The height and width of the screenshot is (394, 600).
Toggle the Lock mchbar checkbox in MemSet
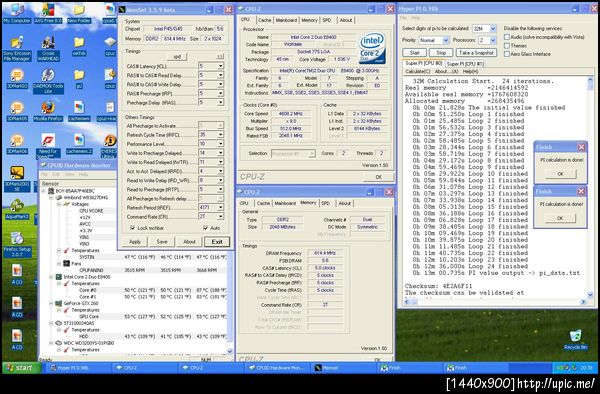click(x=133, y=228)
